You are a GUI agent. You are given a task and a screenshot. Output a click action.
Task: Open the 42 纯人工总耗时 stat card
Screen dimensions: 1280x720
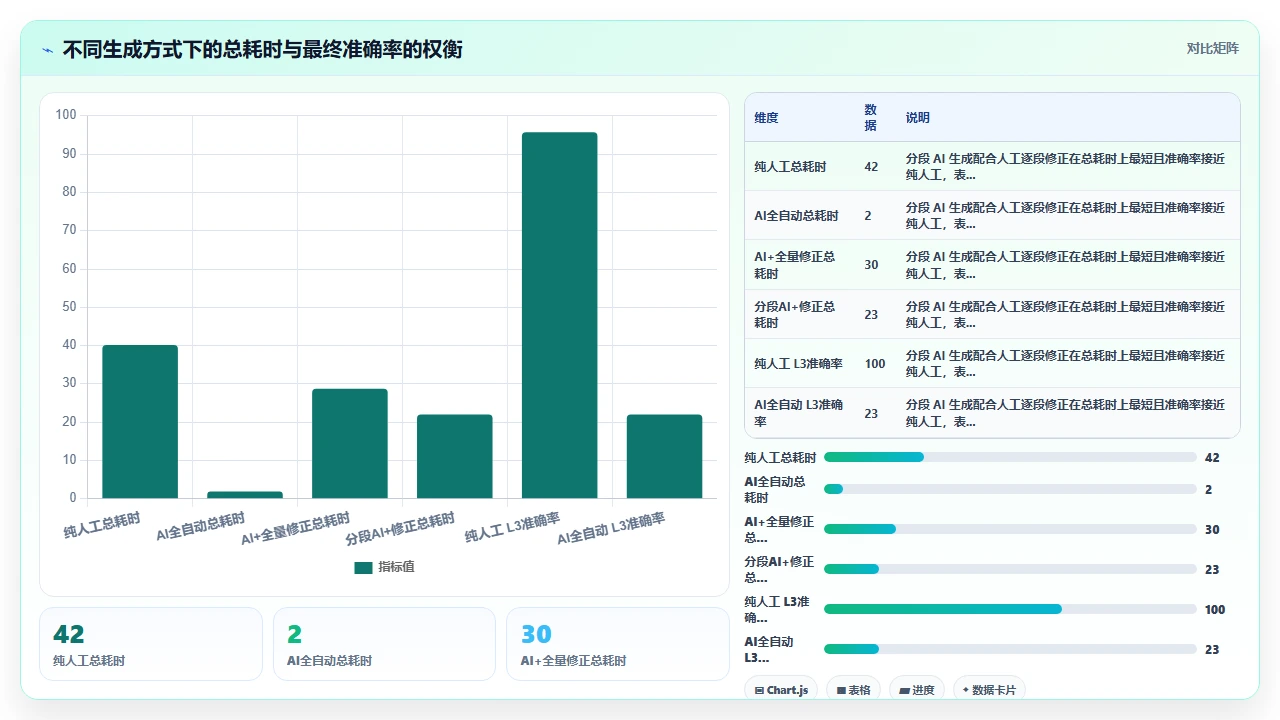151,644
